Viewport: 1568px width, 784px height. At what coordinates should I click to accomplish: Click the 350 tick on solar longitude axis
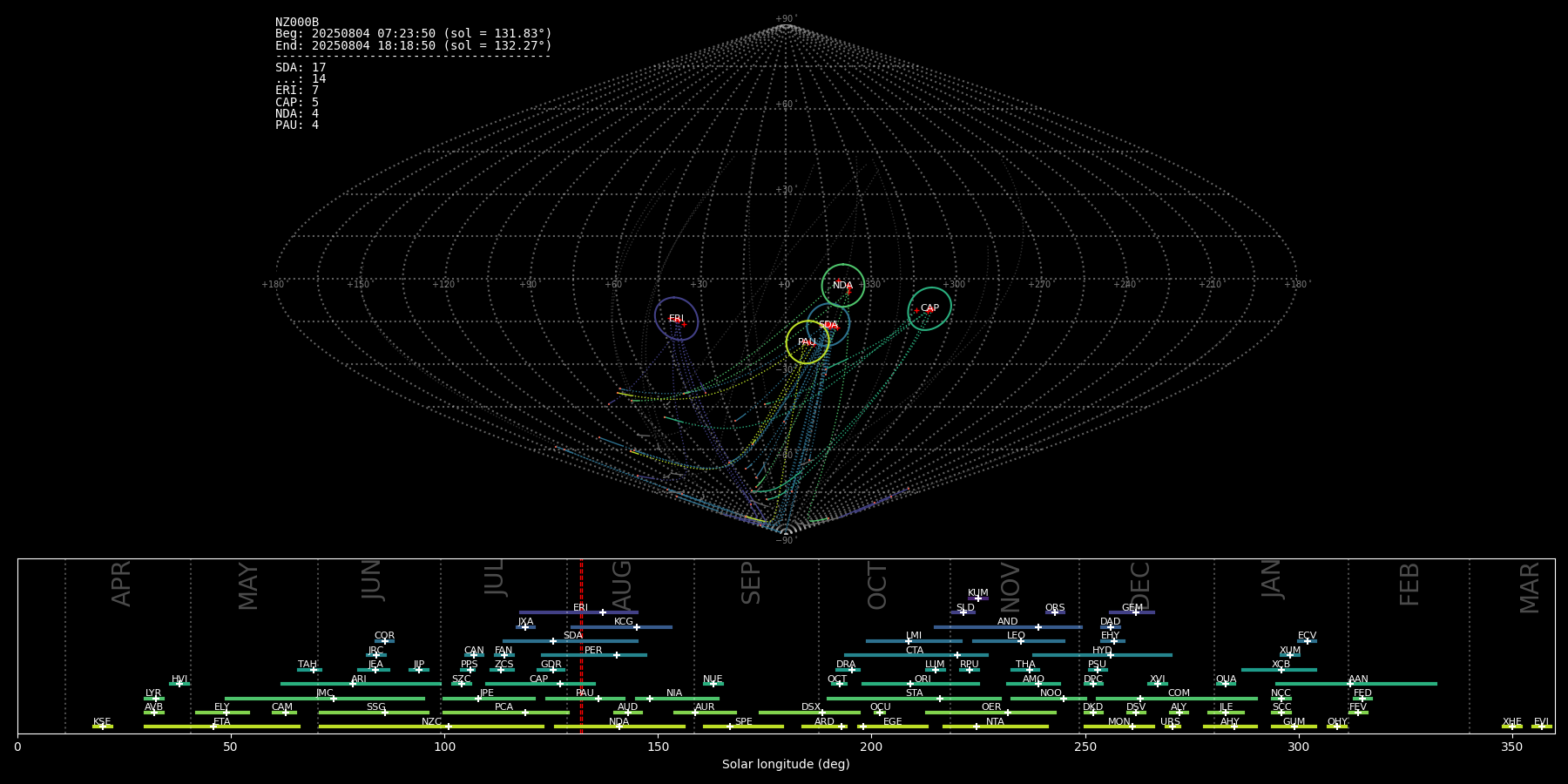[1511, 747]
